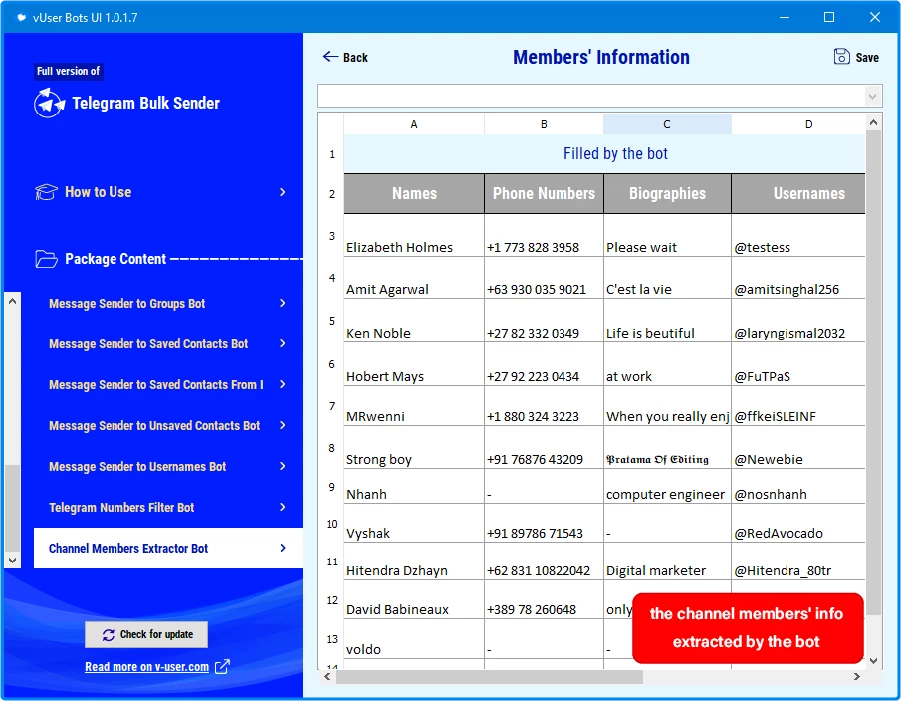Viewport: 901px width, 701px height.
Task: Select the computer engineer biography cell
Action: coord(667,487)
